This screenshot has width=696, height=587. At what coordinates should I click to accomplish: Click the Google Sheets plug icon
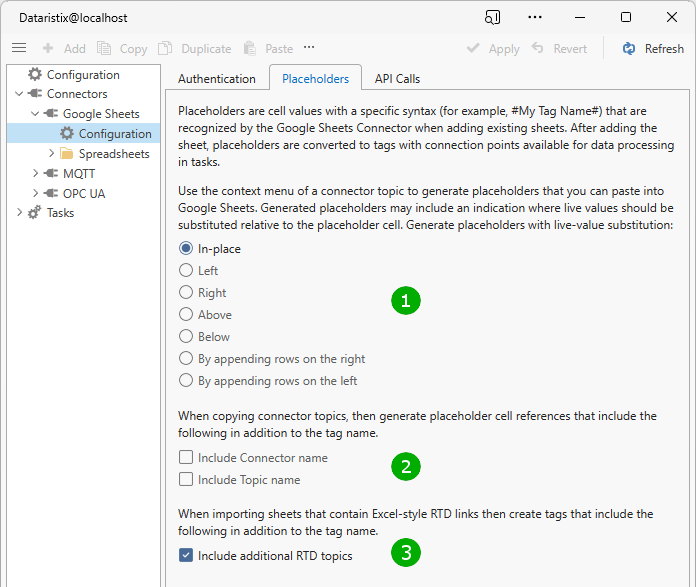(x=51, y=113)
